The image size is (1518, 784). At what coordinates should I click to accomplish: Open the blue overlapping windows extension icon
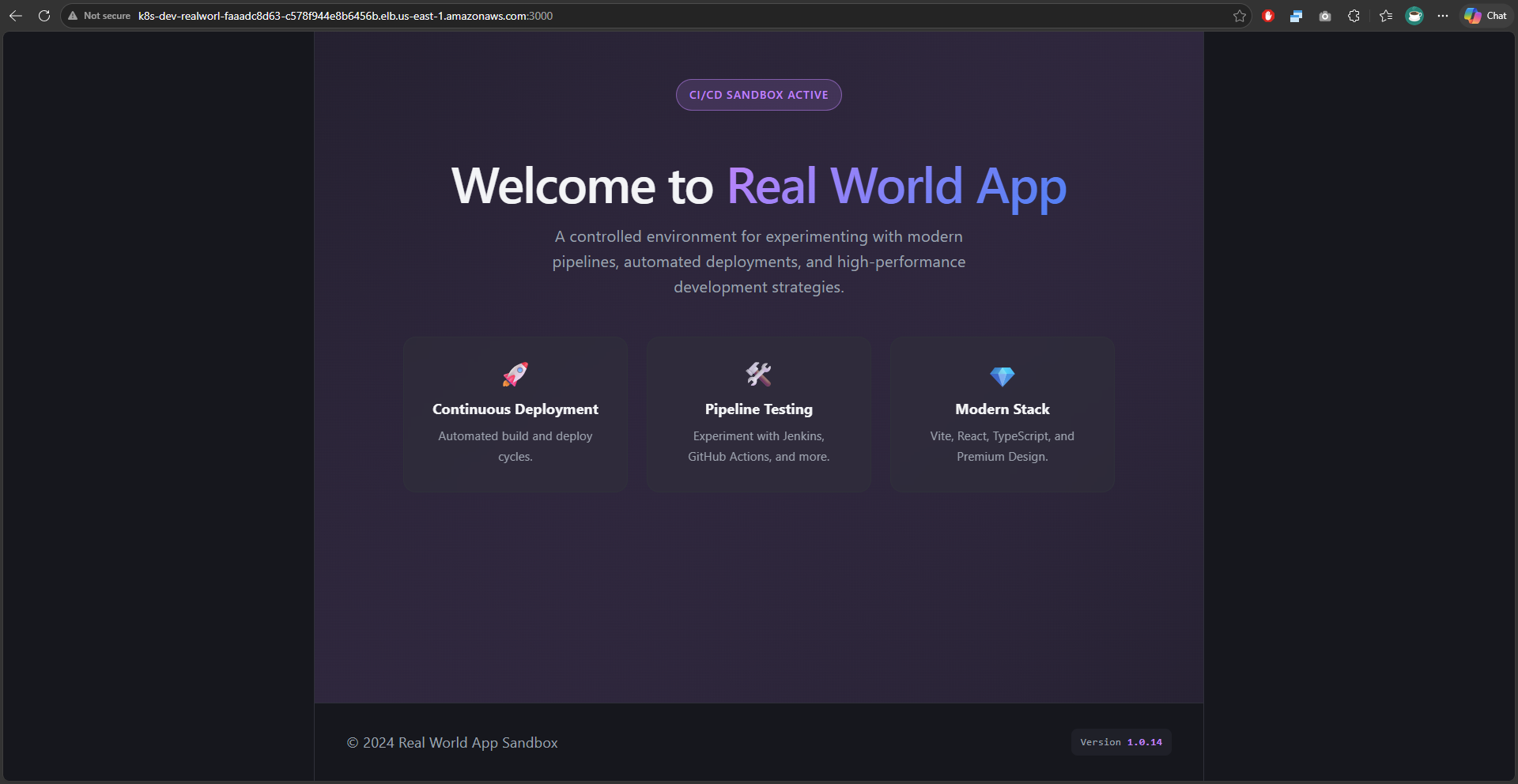1296,16
